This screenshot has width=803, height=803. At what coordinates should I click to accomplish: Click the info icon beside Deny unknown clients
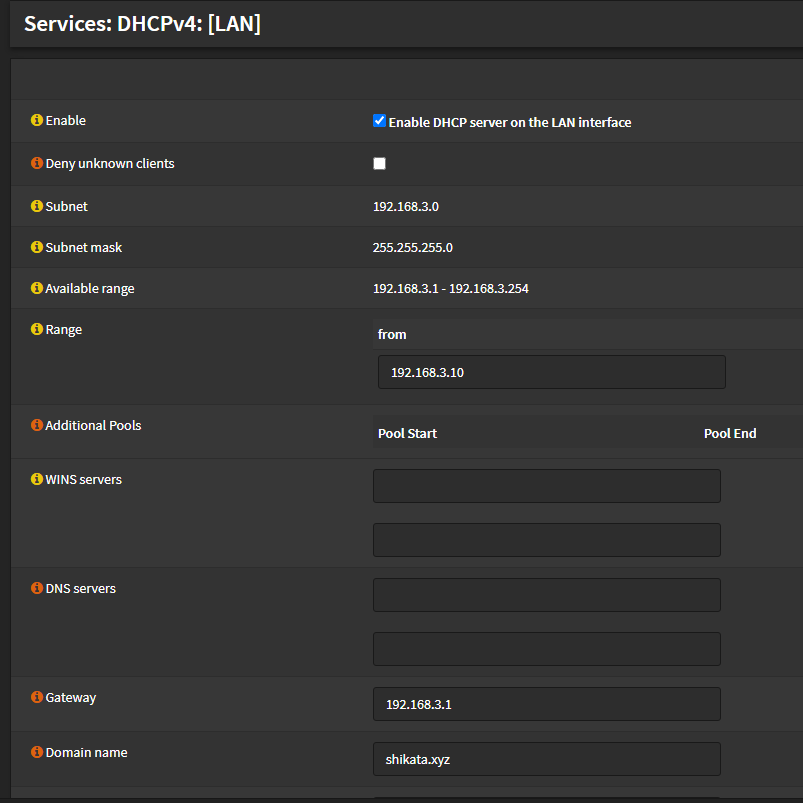[36, 162]
